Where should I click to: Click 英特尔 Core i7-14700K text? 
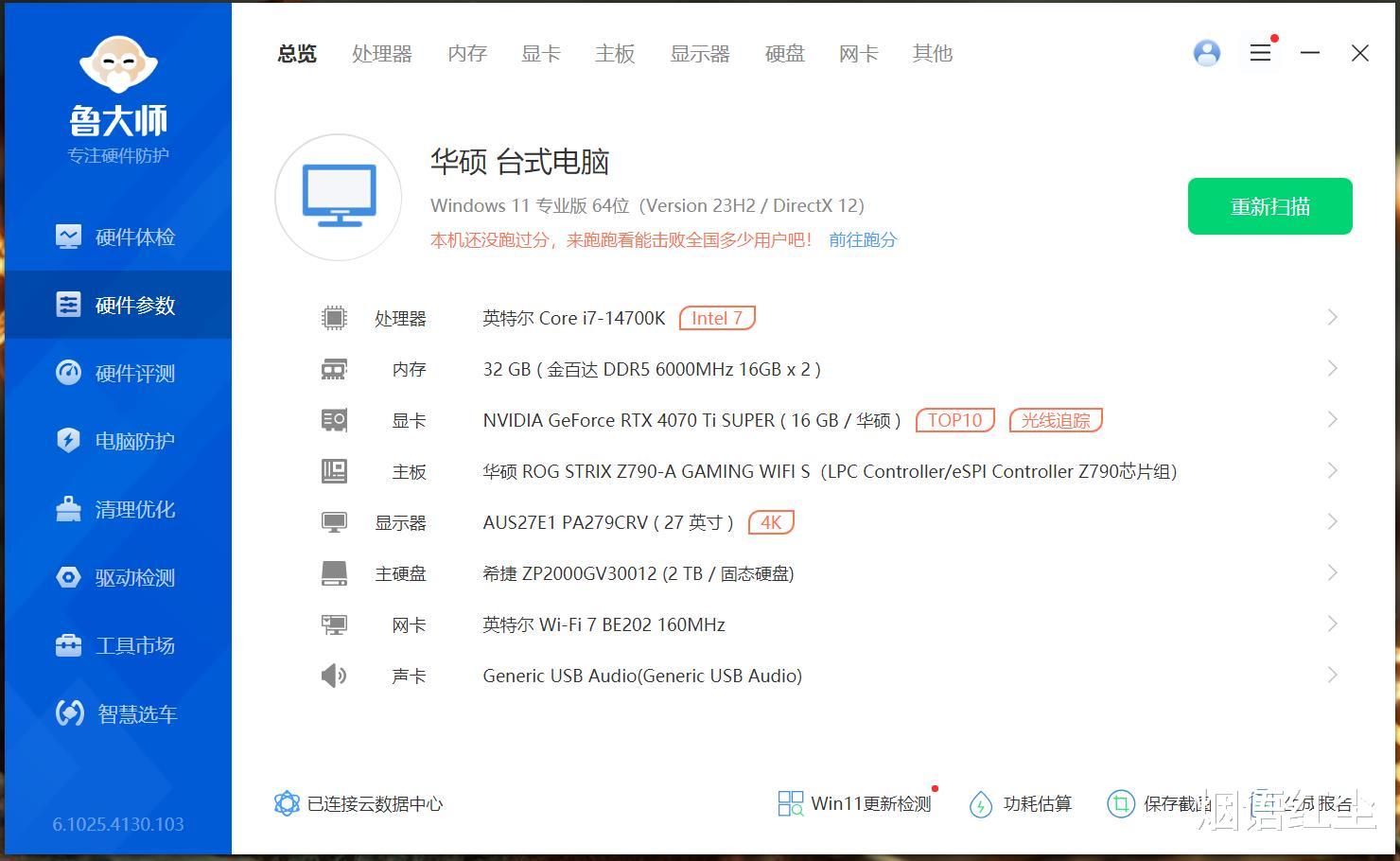tap(574, 318)
